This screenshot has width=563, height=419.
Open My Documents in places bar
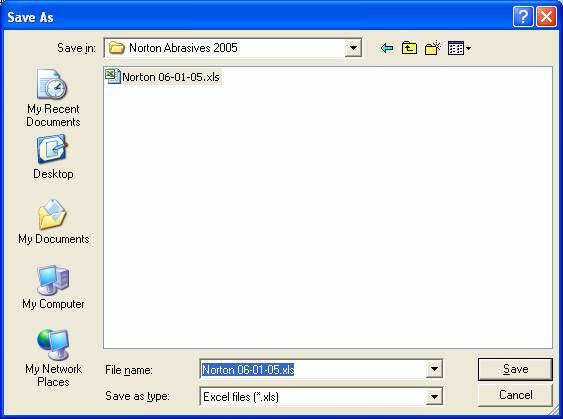[x=53, y=222]
